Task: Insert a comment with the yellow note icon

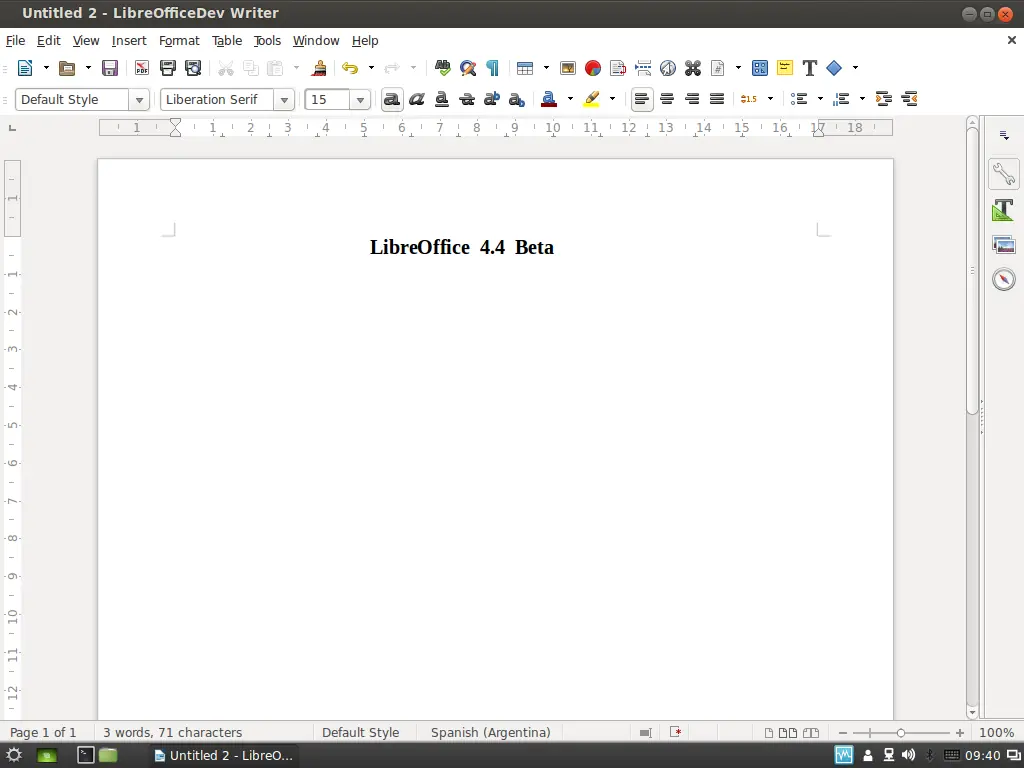Action: pyautogui.click(x=785, y=68)
